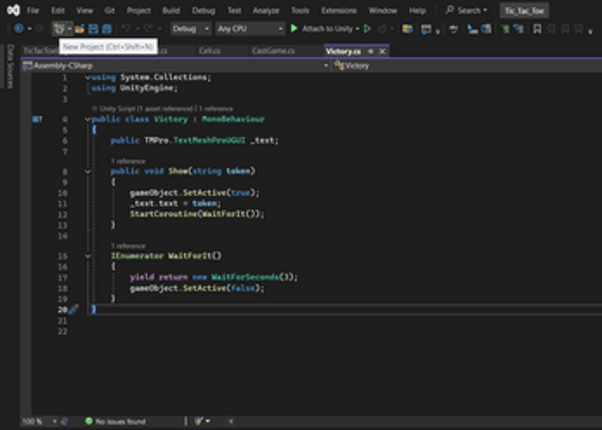
Task: Open the 100 % zoom level dropdown
Action: (39, 421)
